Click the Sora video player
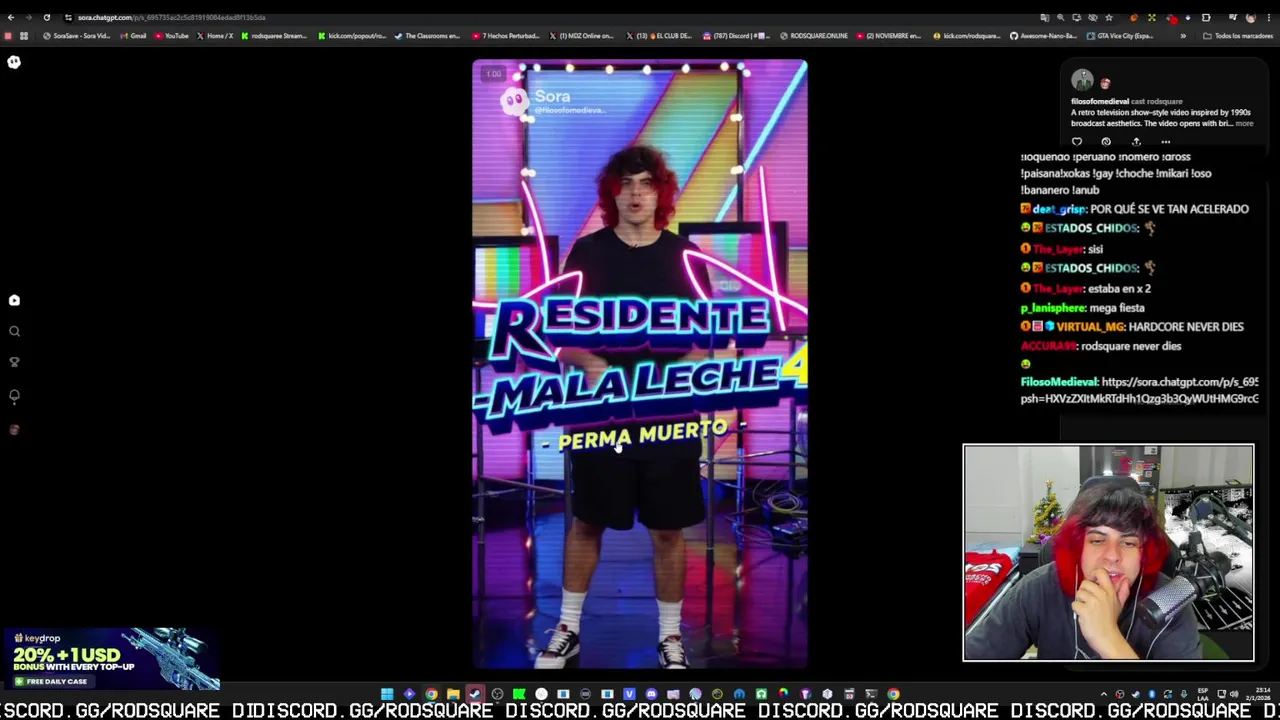The image size is (1280, 720). 640,363
